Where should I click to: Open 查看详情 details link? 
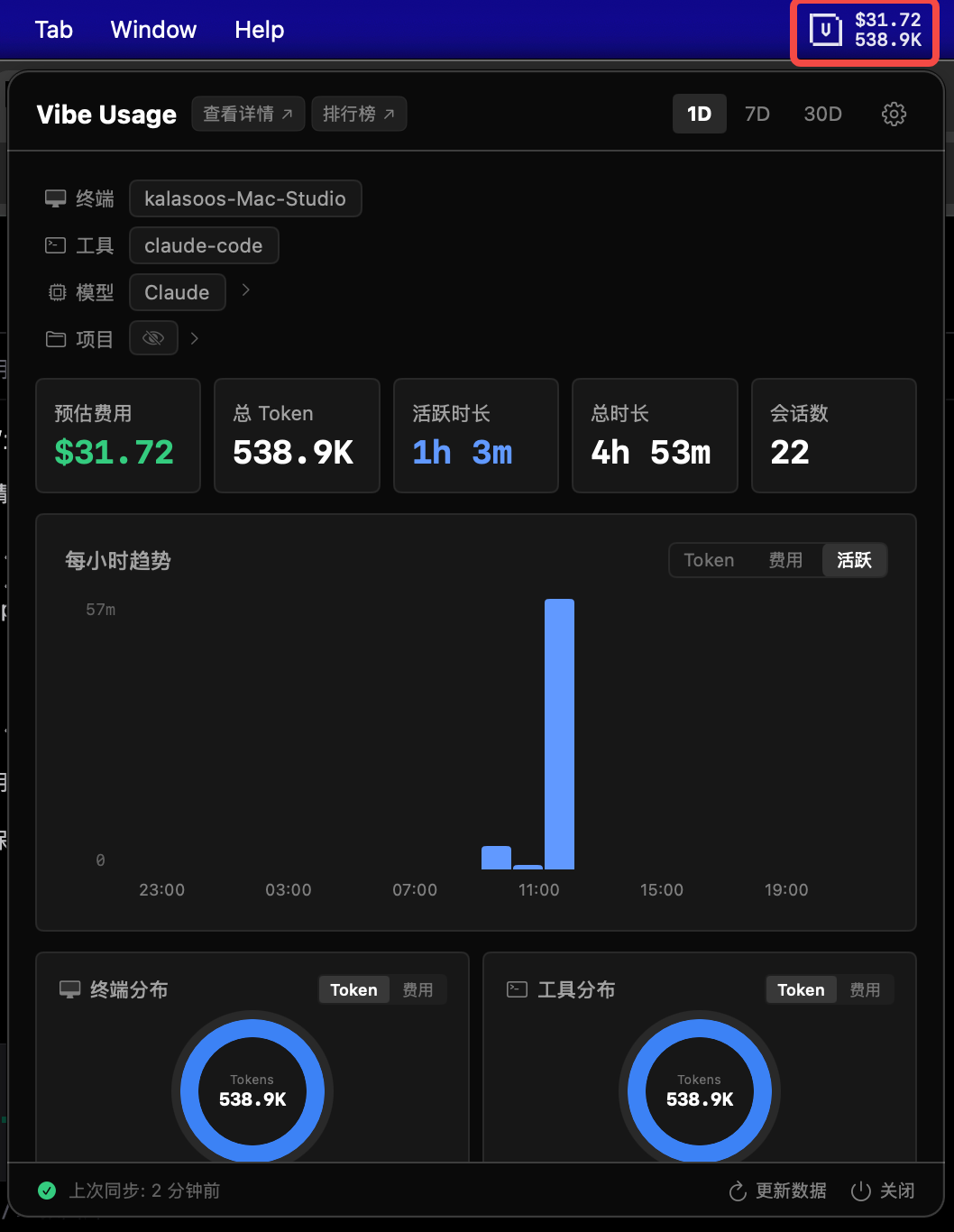tap(248, 114)
